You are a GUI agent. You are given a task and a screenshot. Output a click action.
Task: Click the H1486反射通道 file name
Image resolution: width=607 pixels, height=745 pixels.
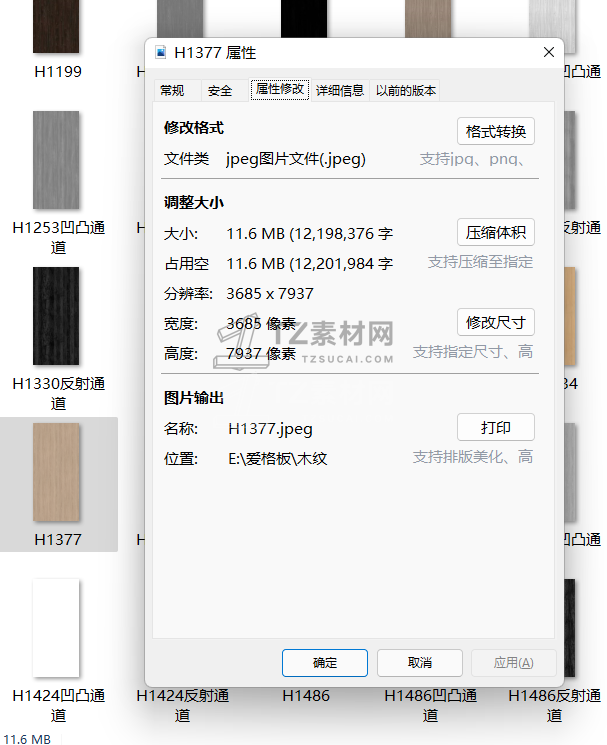click(x=554, y=706)
